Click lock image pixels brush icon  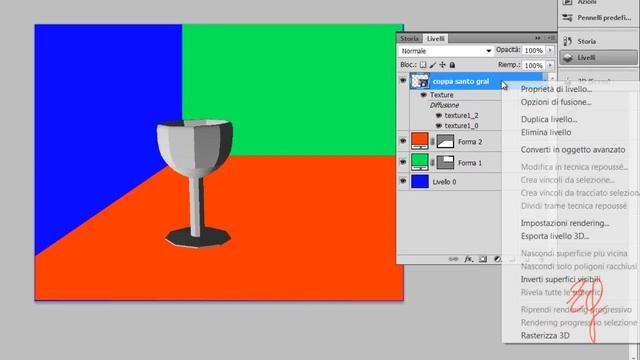(x=433, y=65)
